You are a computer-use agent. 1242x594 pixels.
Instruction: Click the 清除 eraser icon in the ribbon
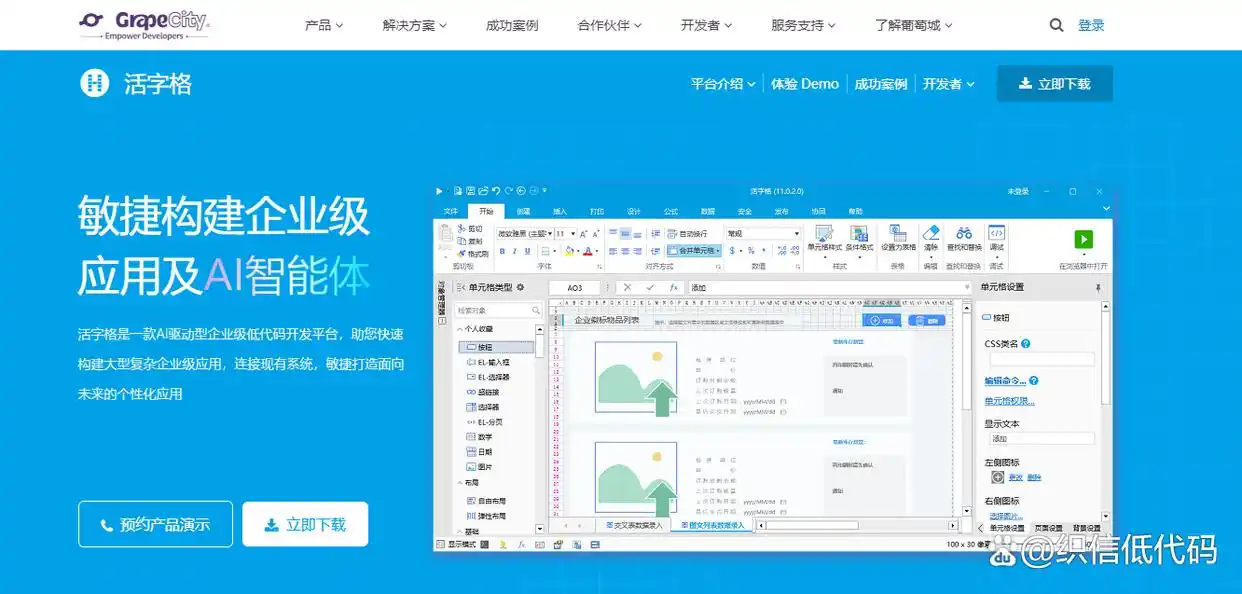coord(931,234)
